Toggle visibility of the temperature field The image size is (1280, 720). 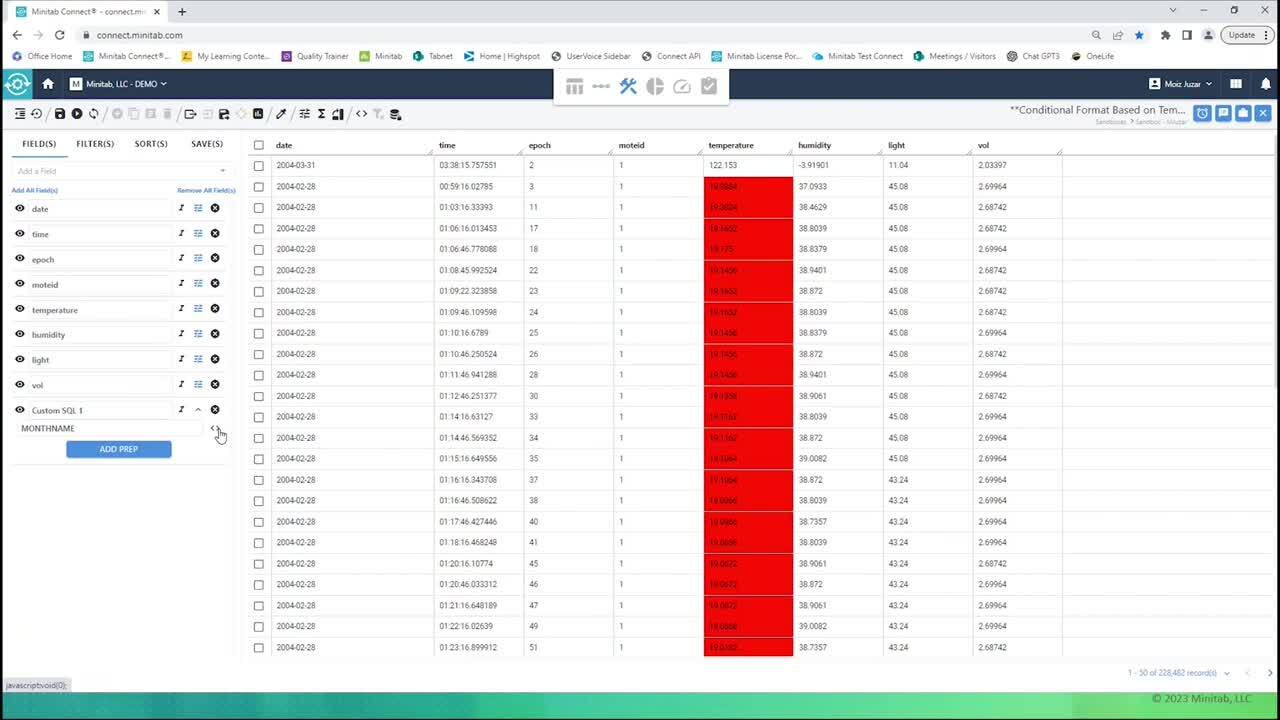coord(19,309)
